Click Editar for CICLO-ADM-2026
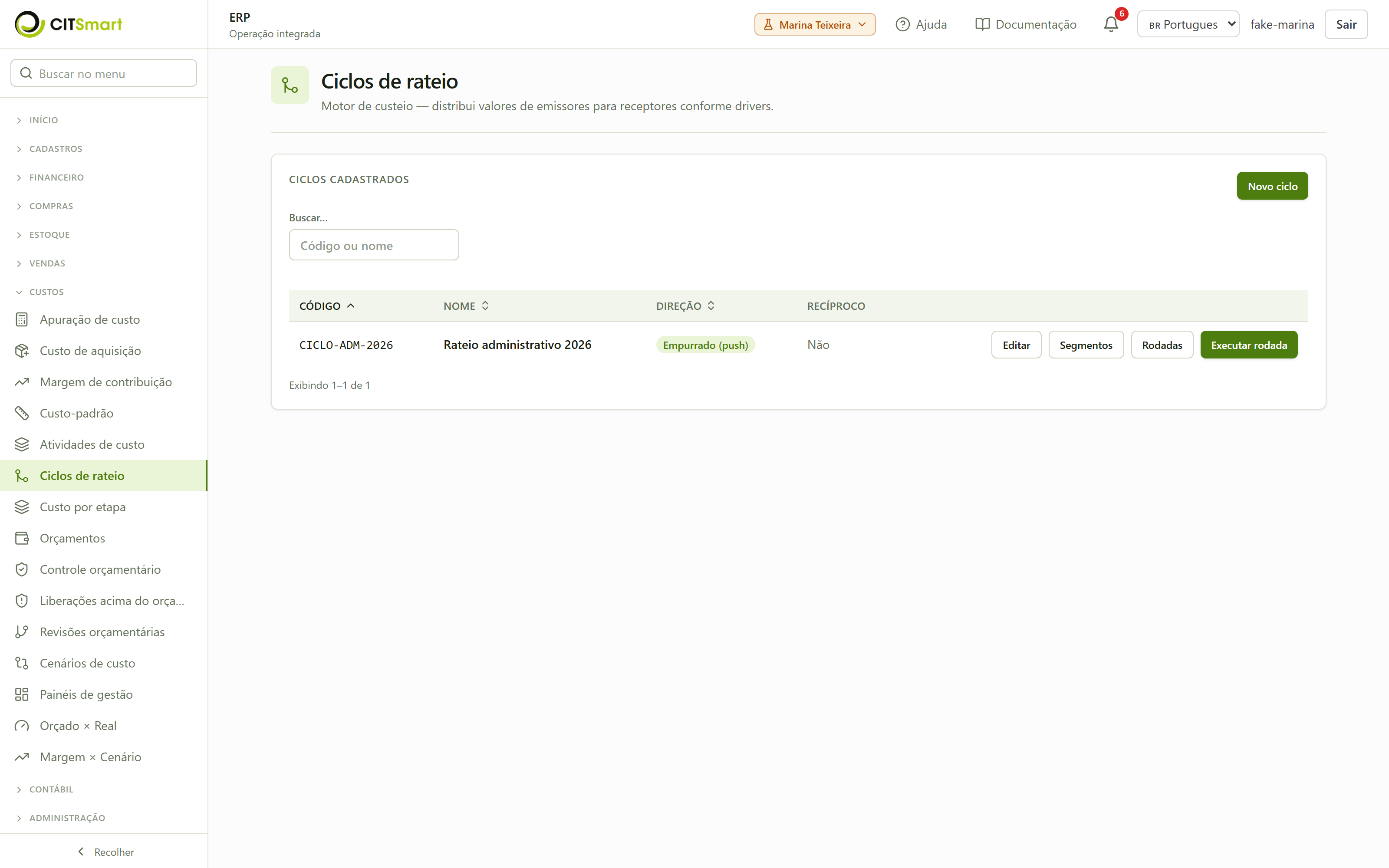The height and width of the screenshot is (868, 1389). (x=1016, y=345)
